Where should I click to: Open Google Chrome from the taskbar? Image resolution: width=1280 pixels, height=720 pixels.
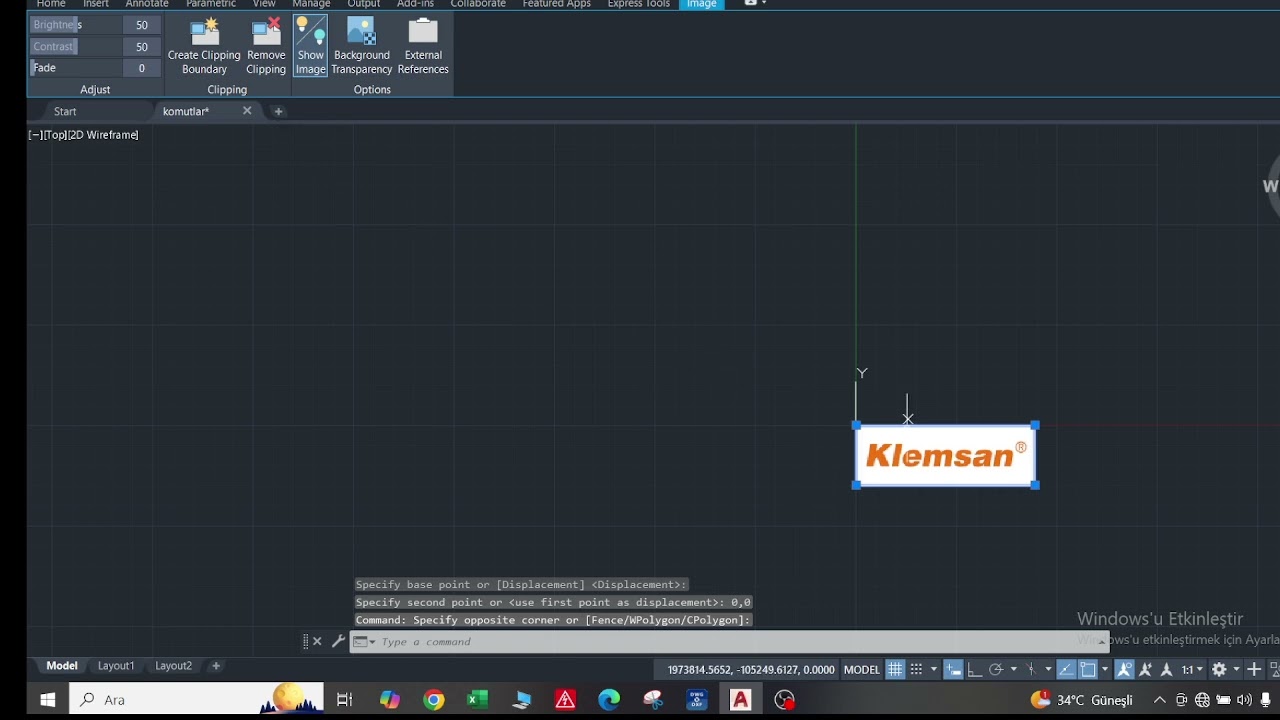pyautogui.click(x=433, y=700)
